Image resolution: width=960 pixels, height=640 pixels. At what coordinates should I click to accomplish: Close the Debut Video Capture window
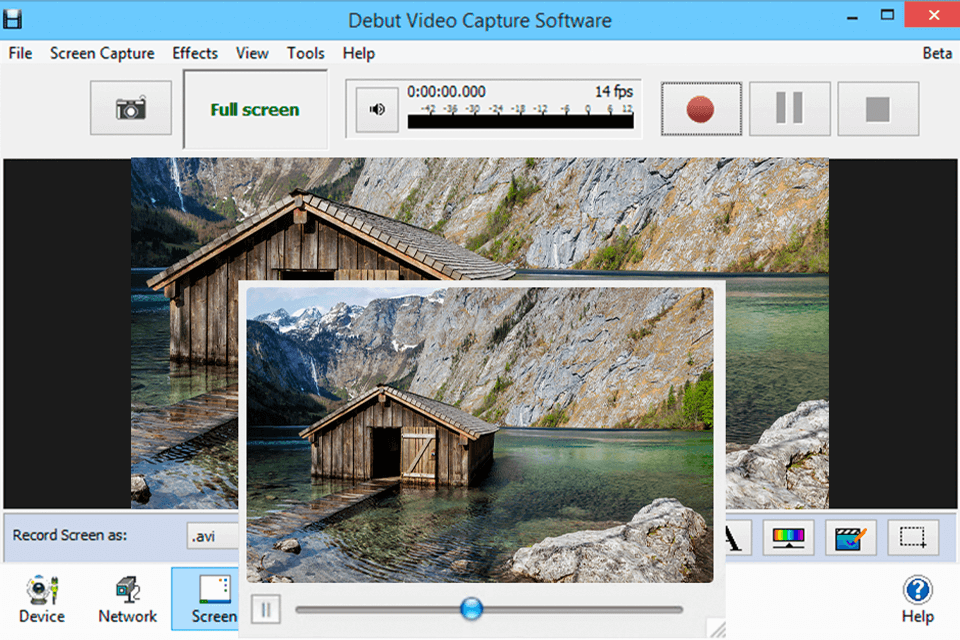[x=932, y=15]
